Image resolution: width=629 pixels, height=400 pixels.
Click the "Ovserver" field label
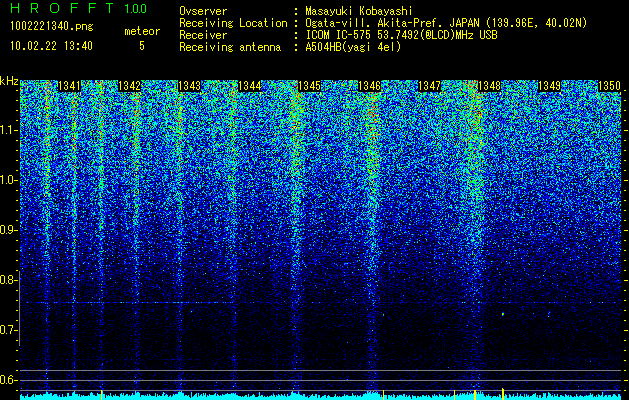[203, 11]
